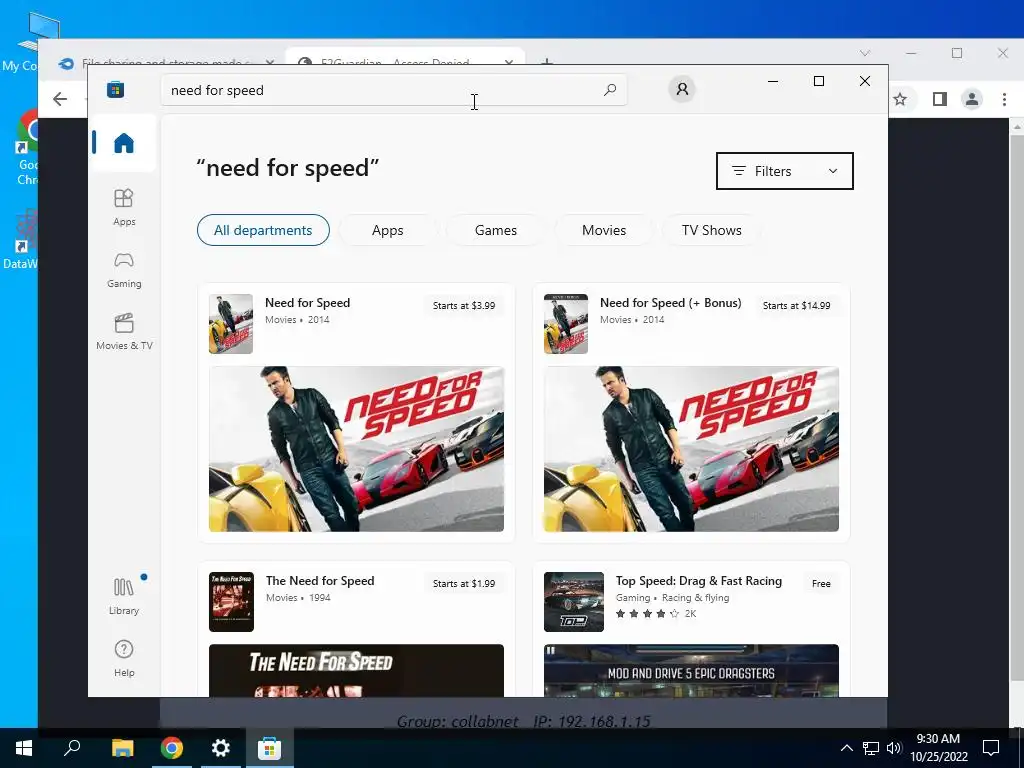The image size is (1024, 768).
Task: Switch to the File sharing Chrome tab
Action: coord(165,61)
